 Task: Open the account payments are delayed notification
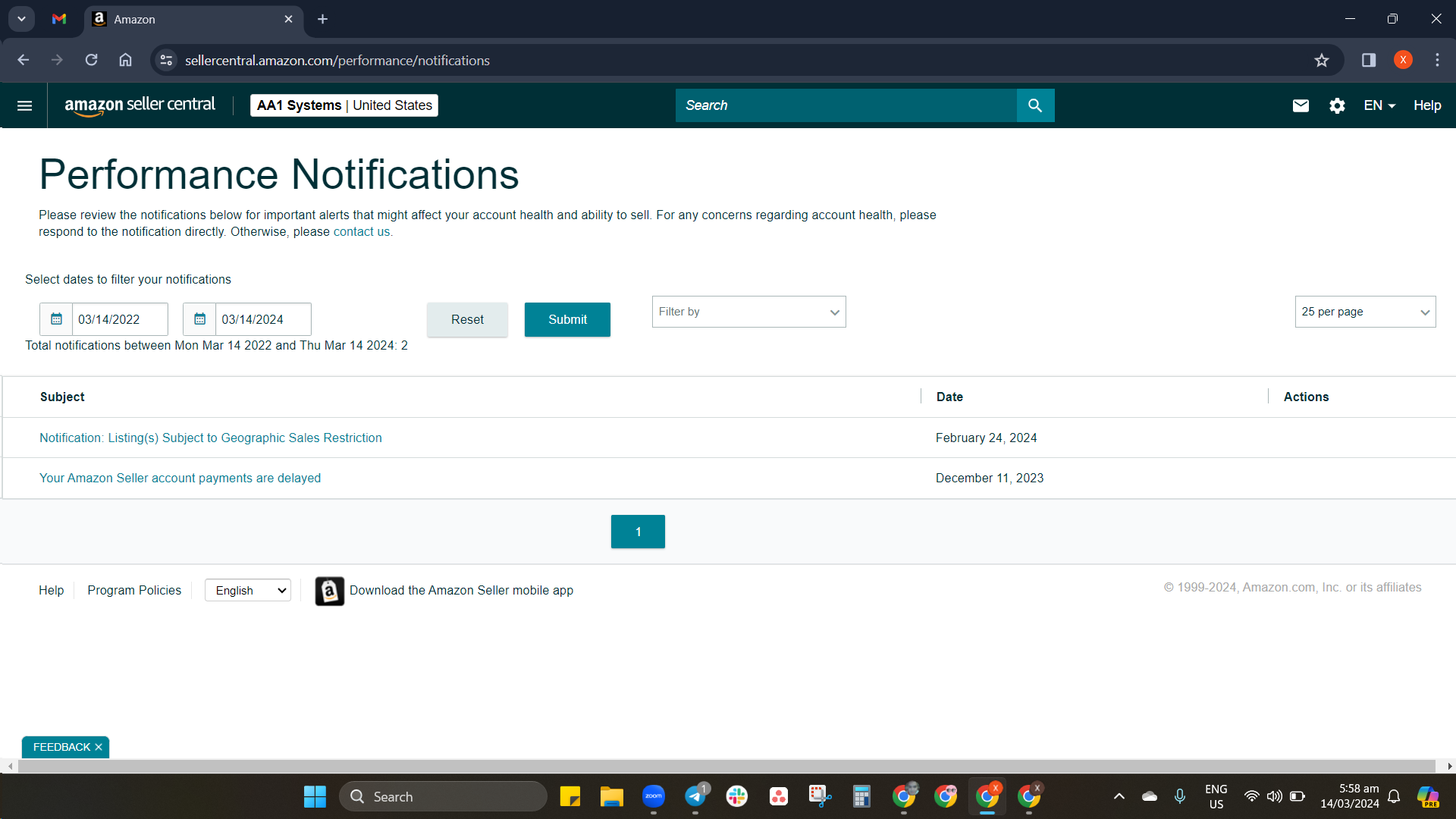180,479
